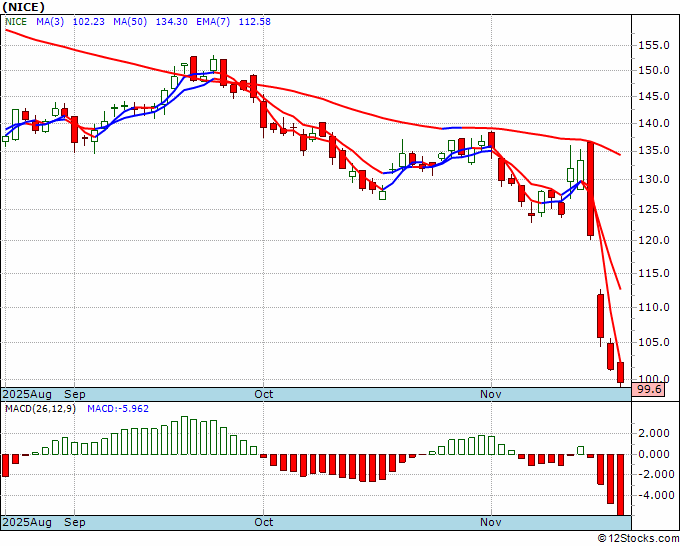Viewport: 680px width, 546px height.
Task: Click Oct on the price chart date axis
Action: coord(264,394)
